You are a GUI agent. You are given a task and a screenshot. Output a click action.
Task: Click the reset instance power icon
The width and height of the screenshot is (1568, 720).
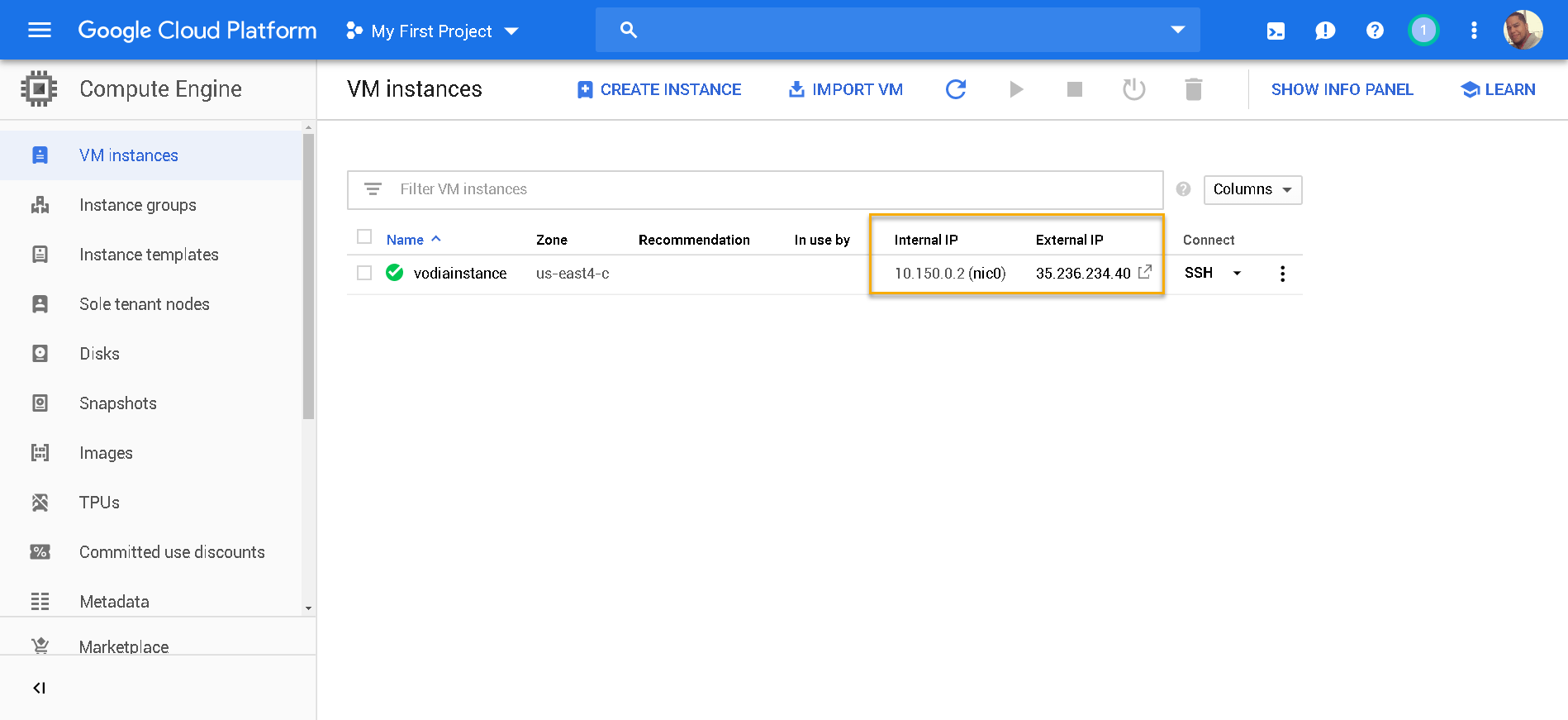(1134, 88)
